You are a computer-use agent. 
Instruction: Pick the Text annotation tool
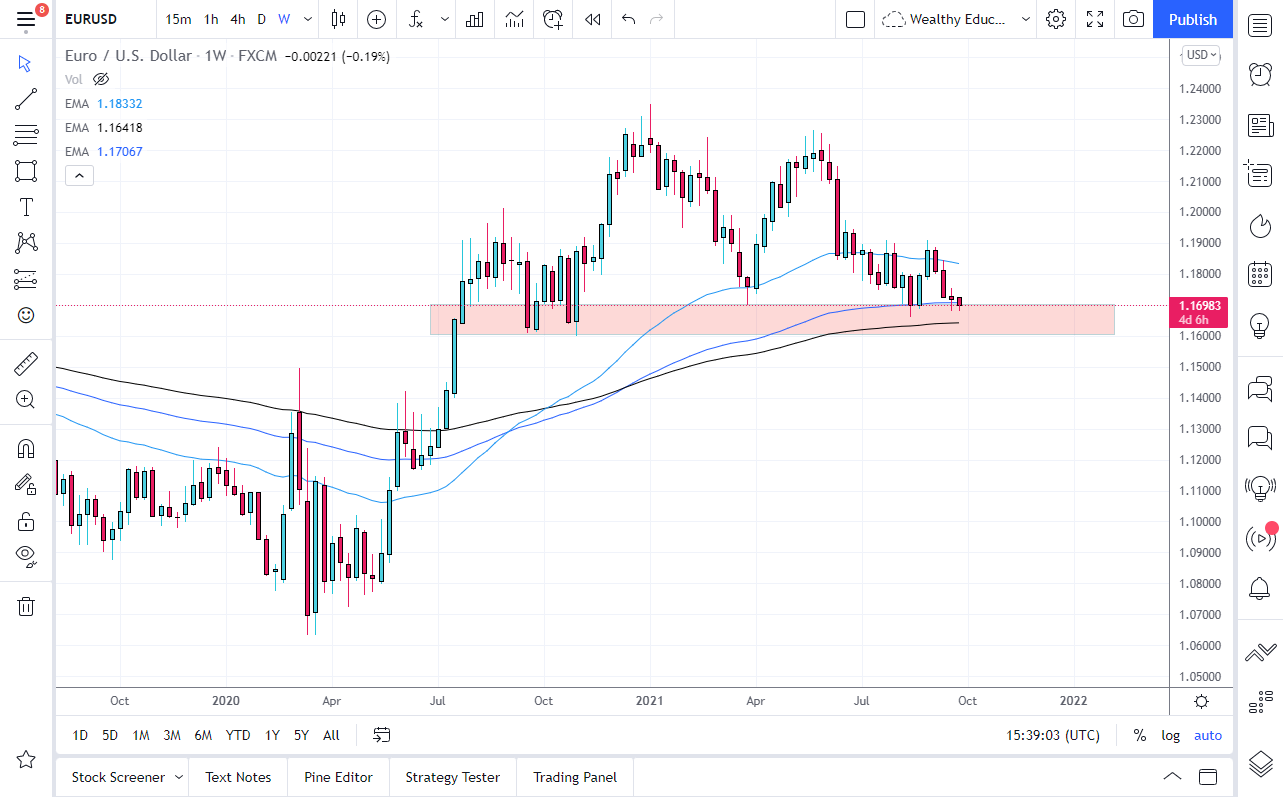(x=25, y=207)
